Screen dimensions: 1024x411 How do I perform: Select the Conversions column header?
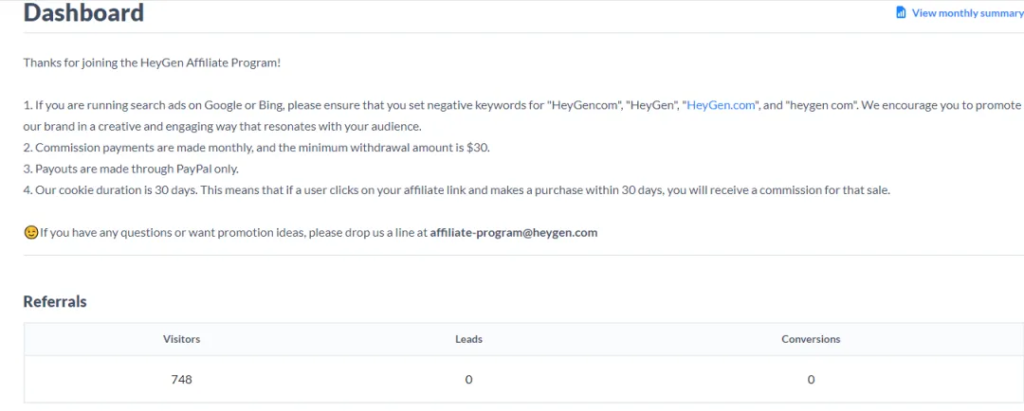click(x=810, y=339)
